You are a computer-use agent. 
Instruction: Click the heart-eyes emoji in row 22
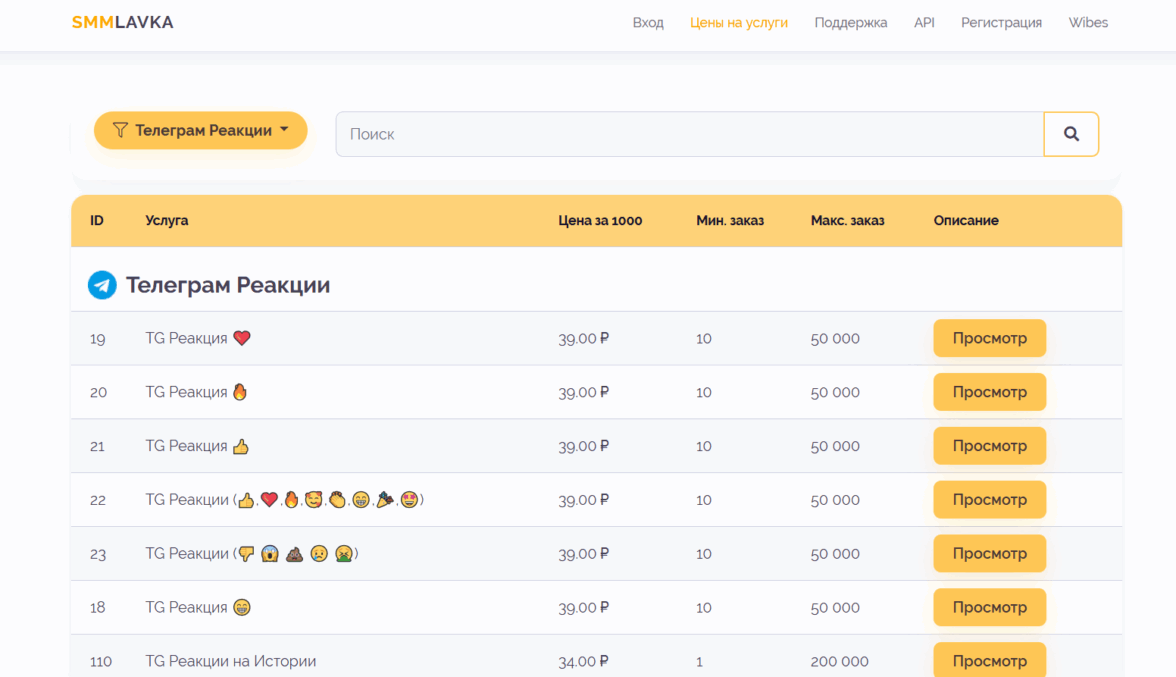click(410, 499)
